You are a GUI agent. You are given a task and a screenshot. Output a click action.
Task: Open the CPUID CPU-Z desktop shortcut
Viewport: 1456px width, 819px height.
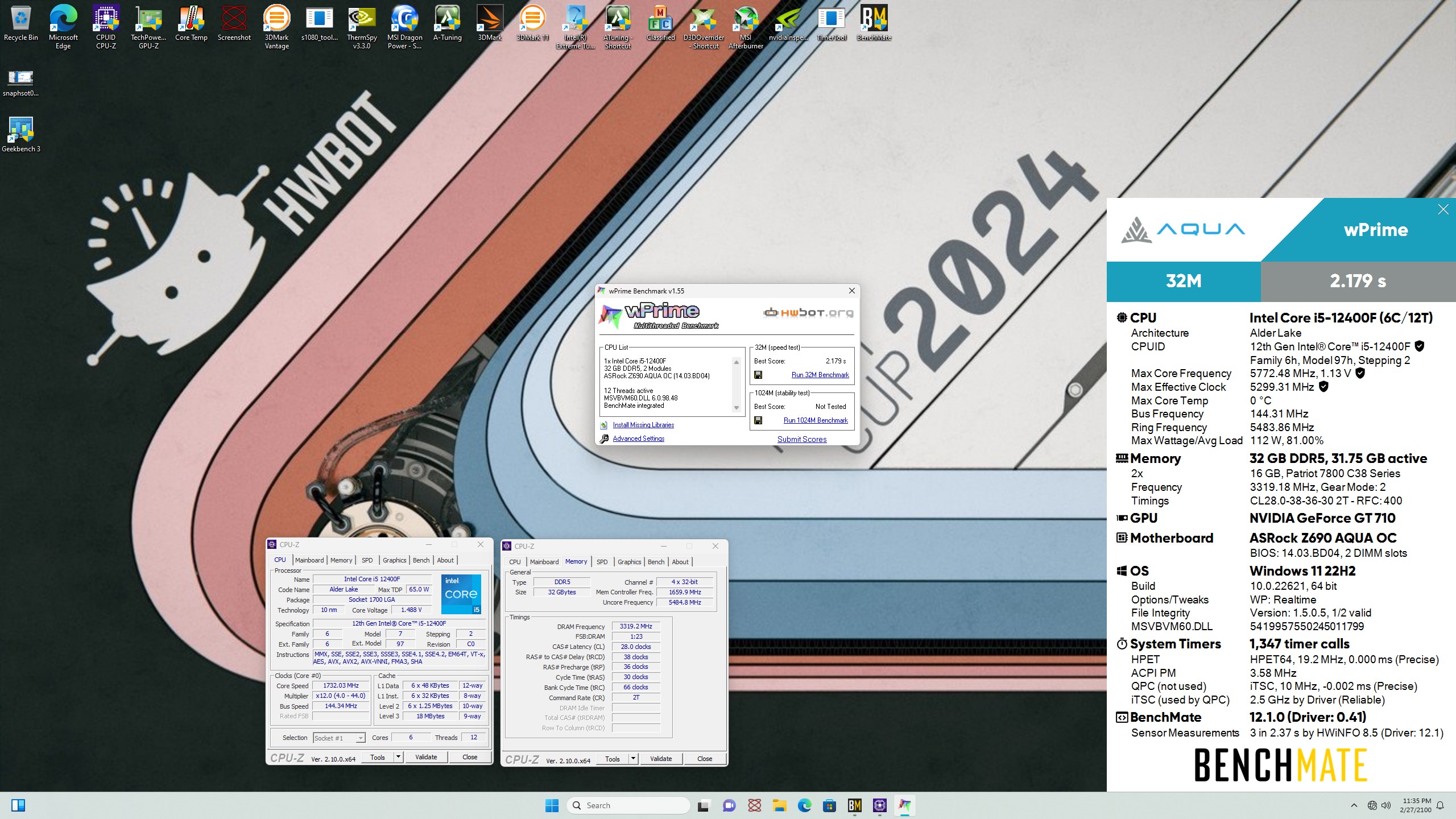tap(106, 27)
